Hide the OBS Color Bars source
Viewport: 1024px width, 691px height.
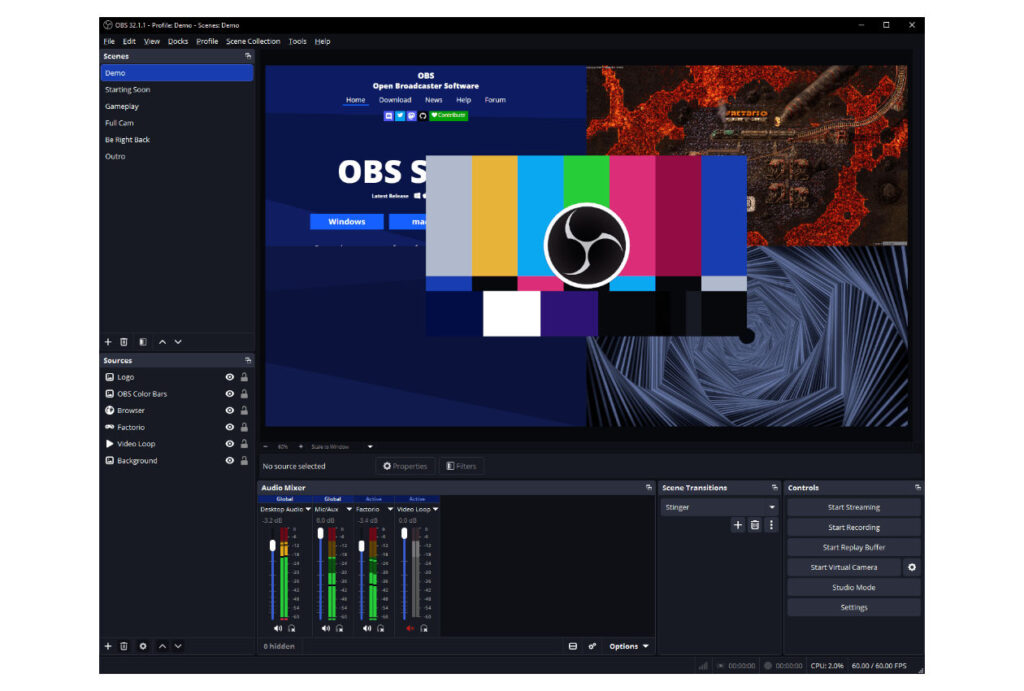pos(229,394)
